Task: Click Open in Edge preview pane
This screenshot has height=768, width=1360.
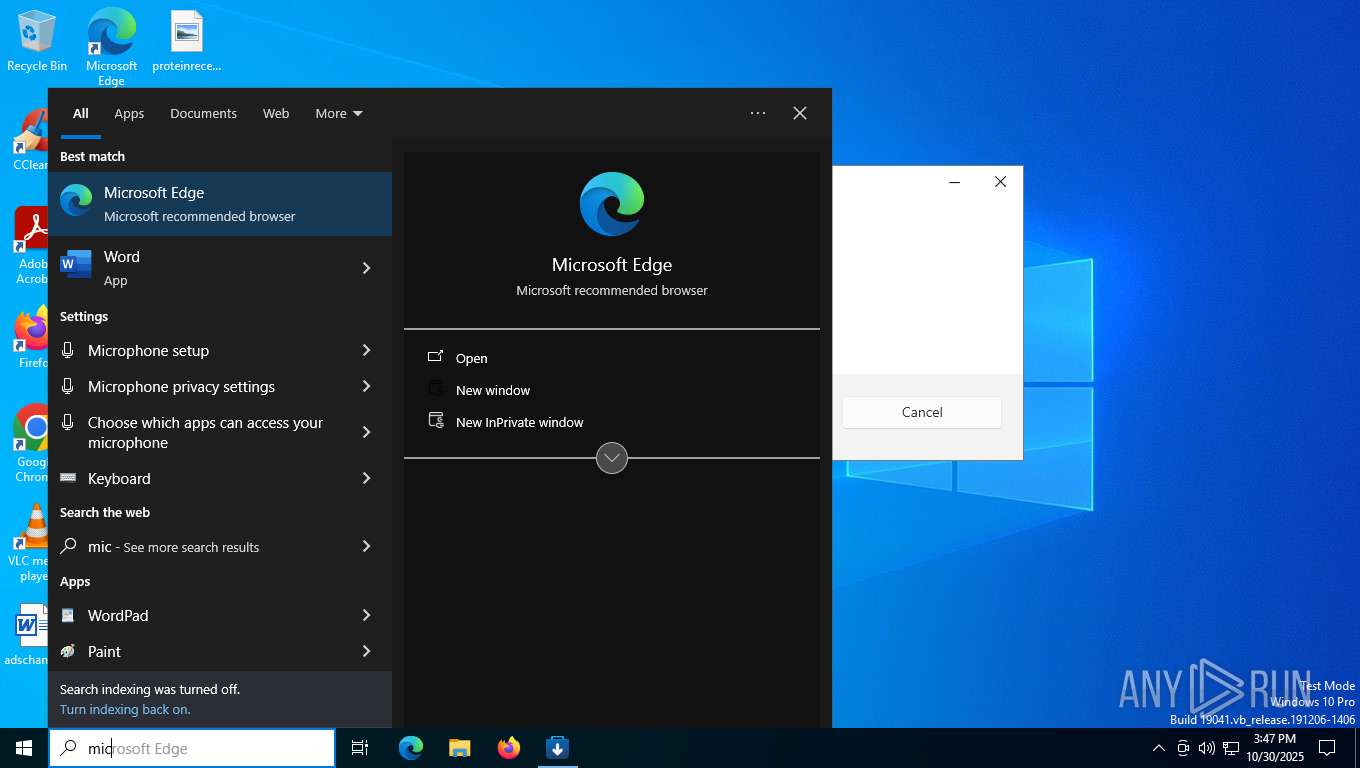Action: [472, 358]
